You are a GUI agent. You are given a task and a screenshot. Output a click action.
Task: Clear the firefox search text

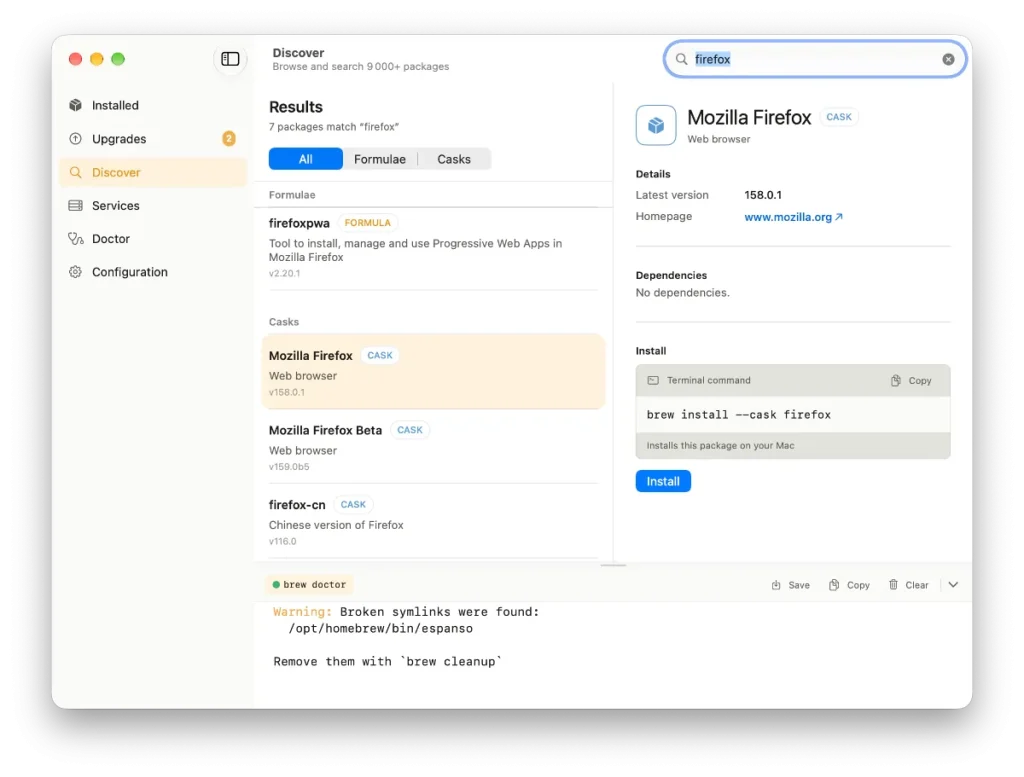click(948, 59)
